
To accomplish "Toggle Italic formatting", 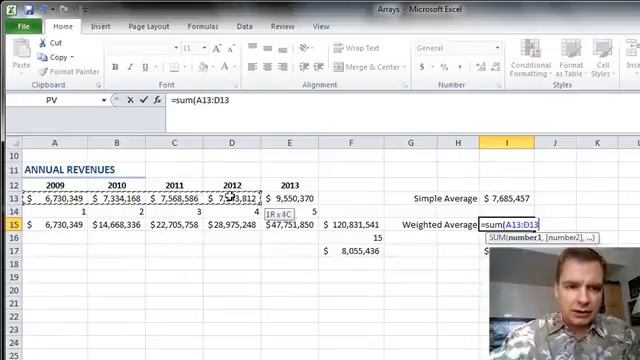I will pyautogui.click(x=130, y=67).
